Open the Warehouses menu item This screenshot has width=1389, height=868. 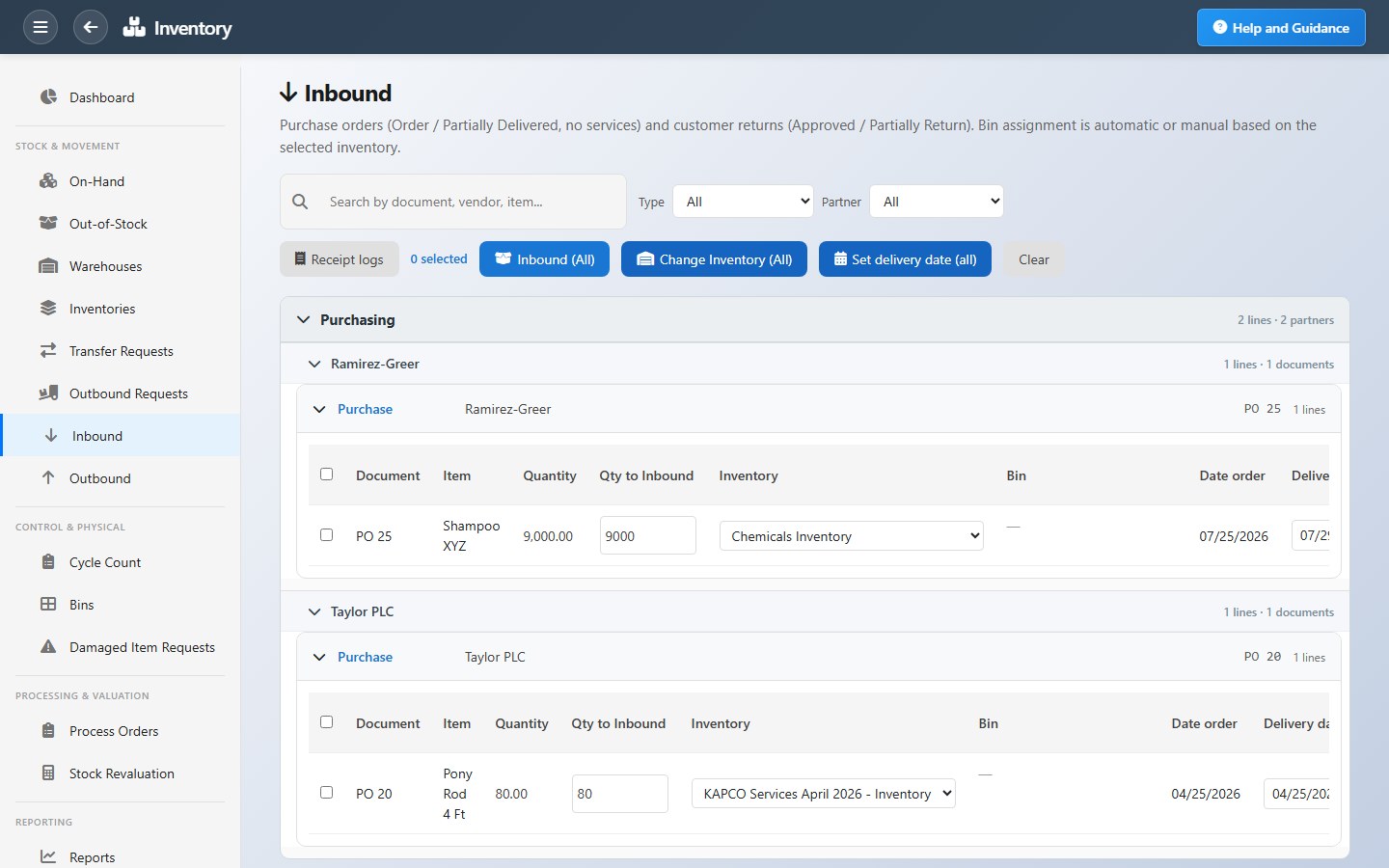tap(120, 266)
